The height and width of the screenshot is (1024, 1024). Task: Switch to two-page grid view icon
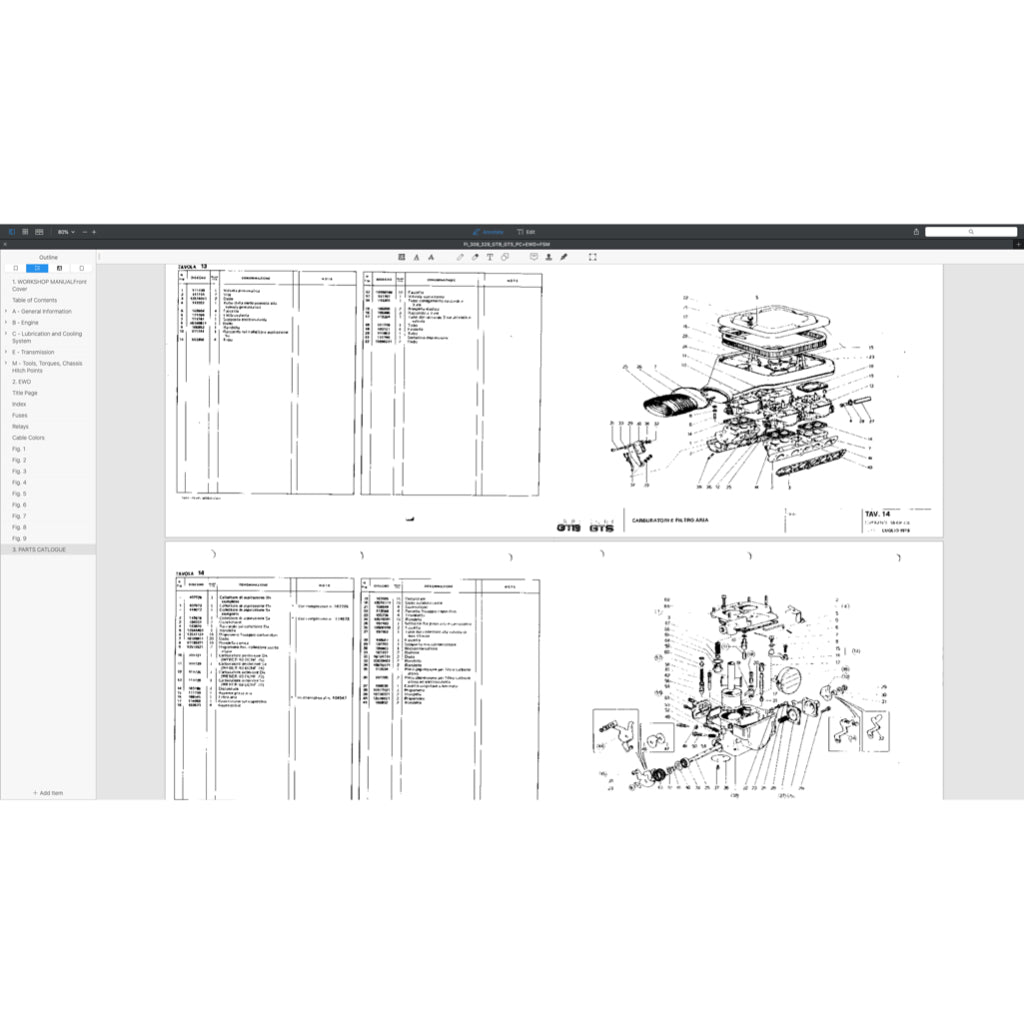[x=39, y=231]
